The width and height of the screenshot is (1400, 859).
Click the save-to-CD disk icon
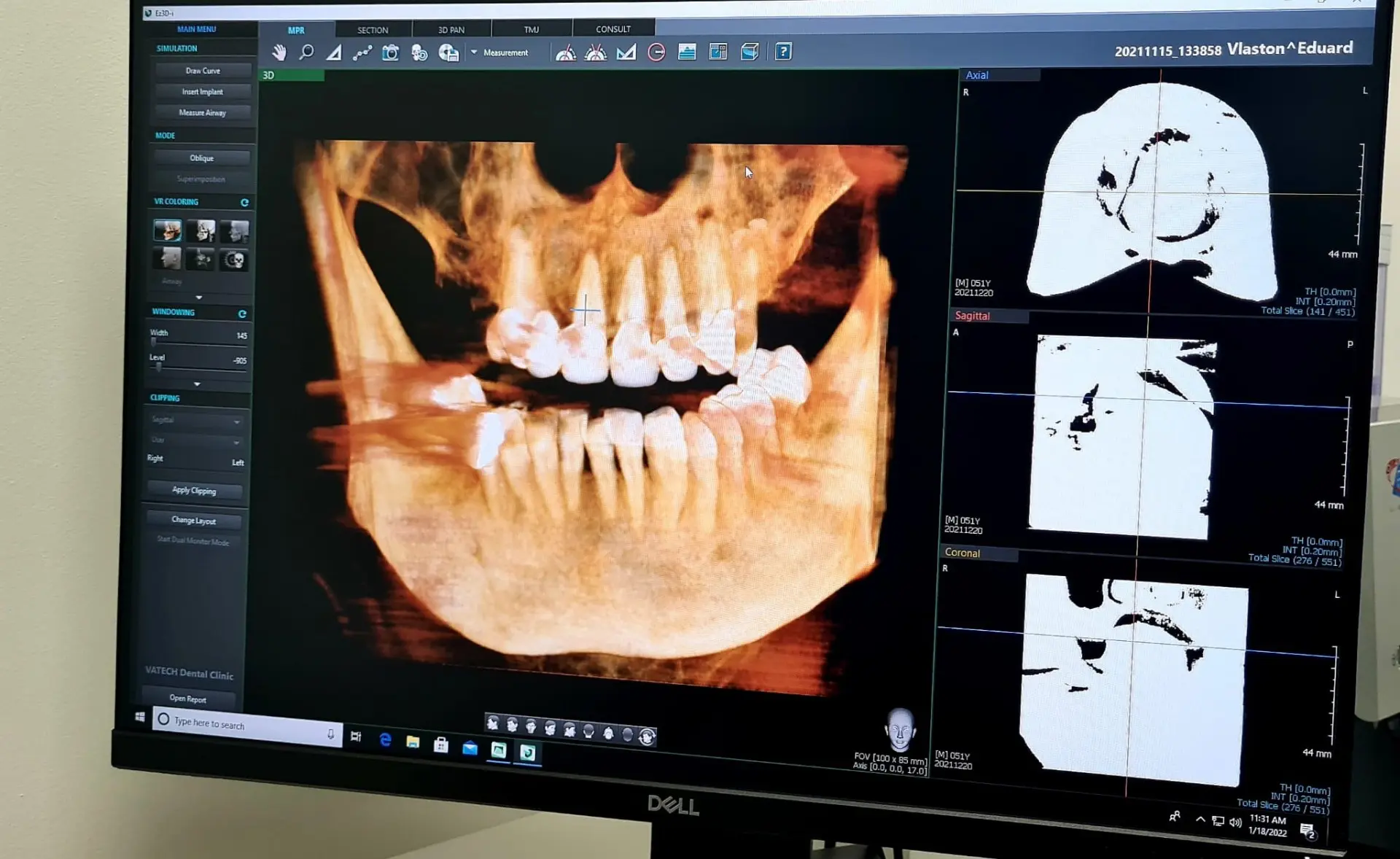coord(448,53)
